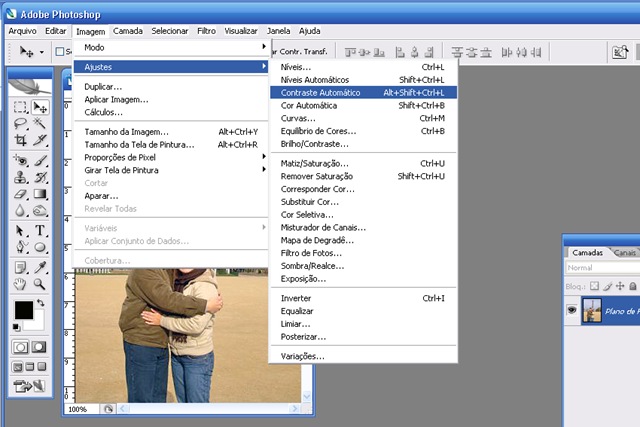Viewport: 640px width, 427px height.
Task: Select the Crop tool
Action: click(x=20, y=140)
